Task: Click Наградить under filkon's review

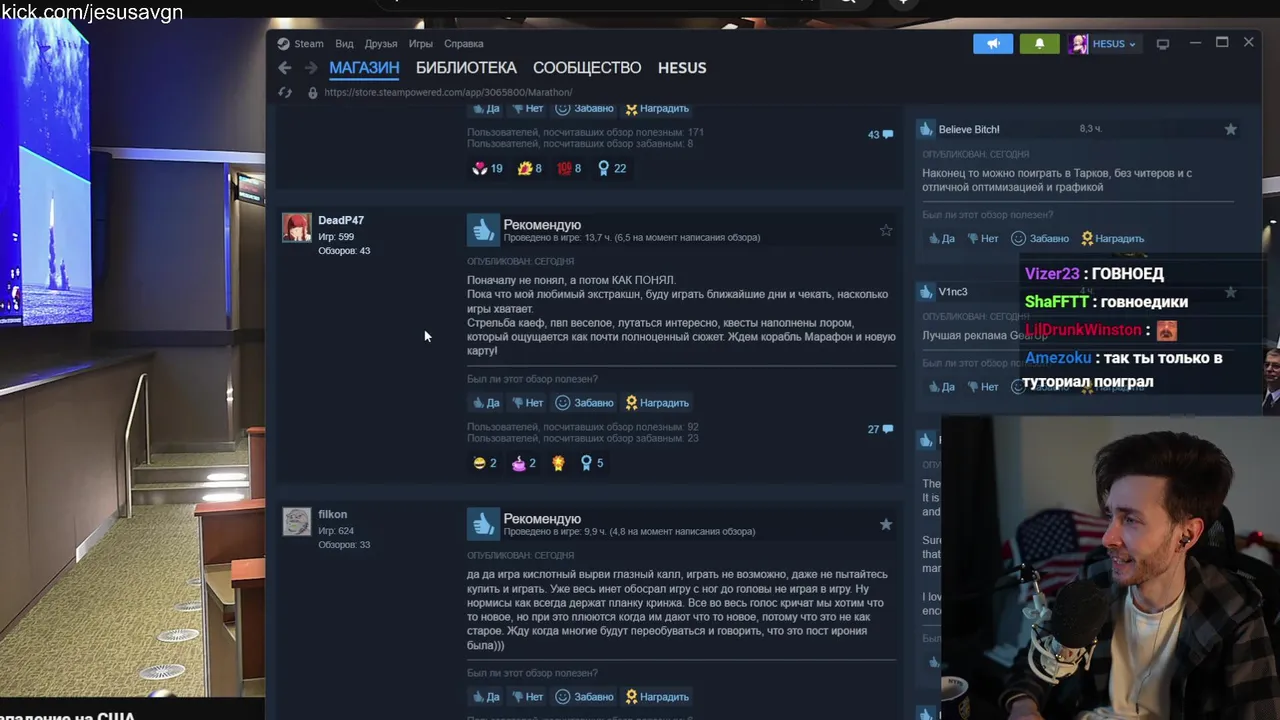Action: pos(657,697)
